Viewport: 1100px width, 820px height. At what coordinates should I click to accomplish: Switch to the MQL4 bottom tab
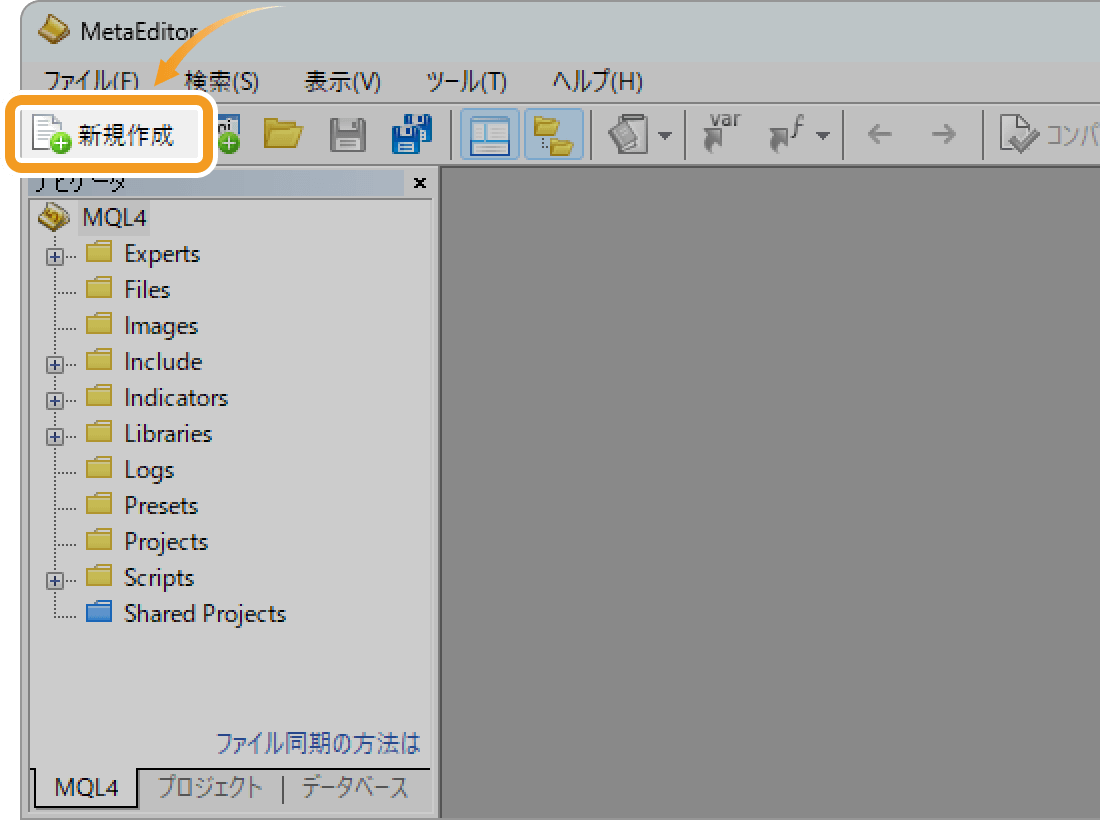pos(86,788)
